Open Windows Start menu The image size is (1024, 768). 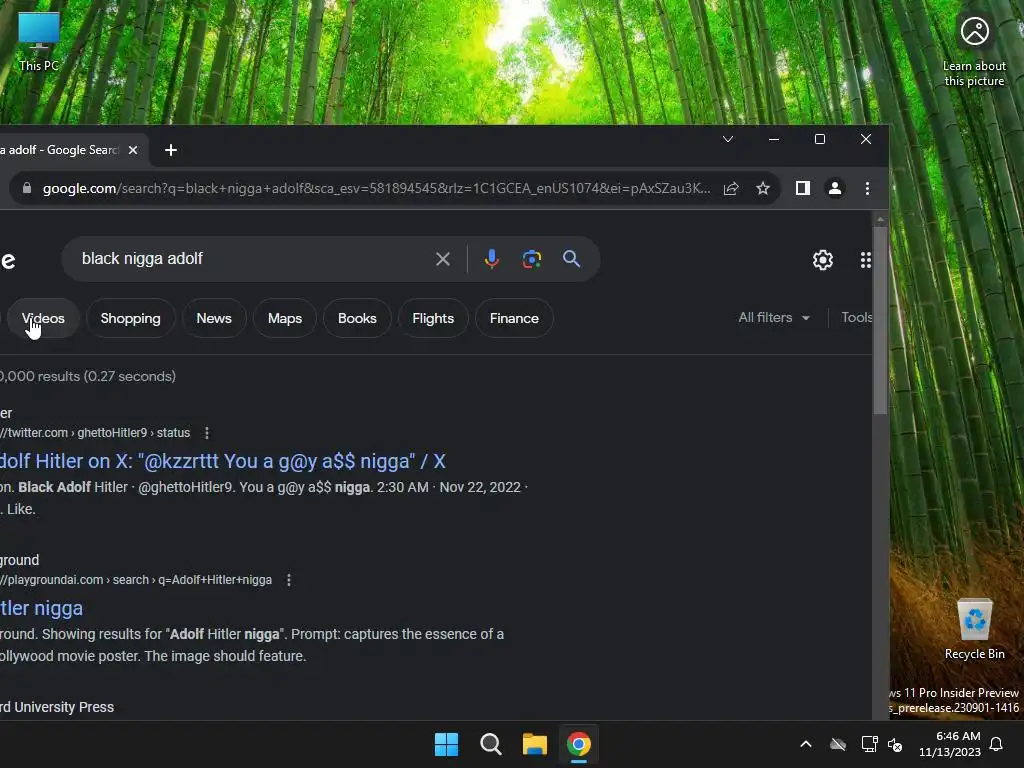447,744
